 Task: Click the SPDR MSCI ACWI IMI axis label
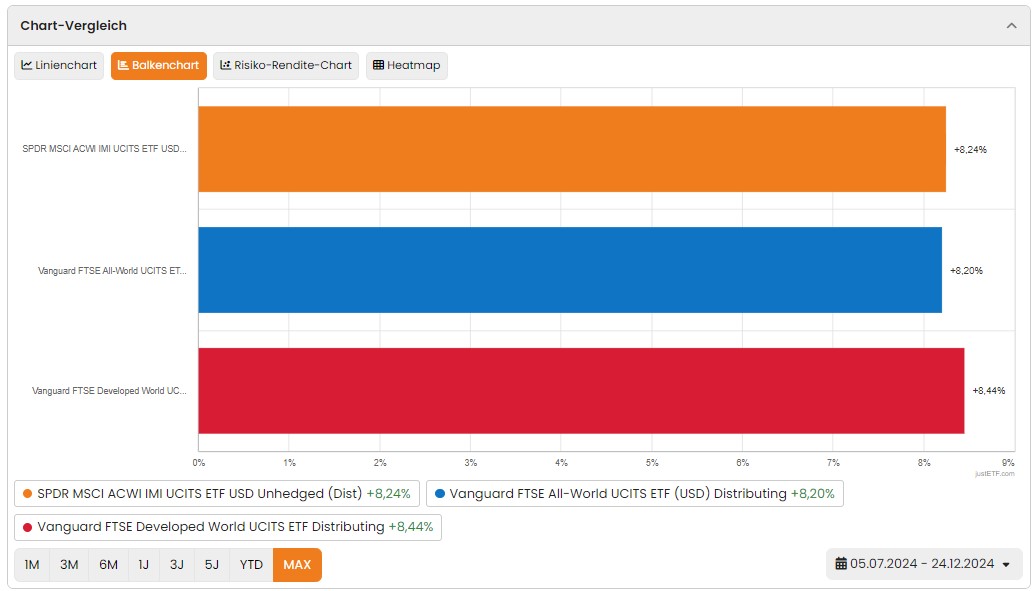click(104, 149)
